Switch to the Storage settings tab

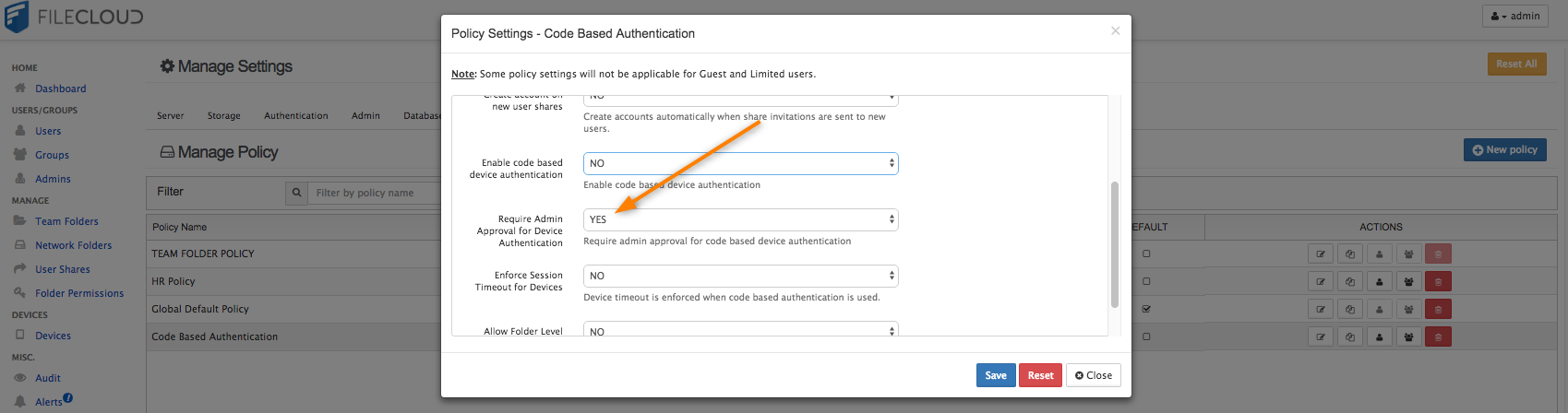(x=223, y=116)
